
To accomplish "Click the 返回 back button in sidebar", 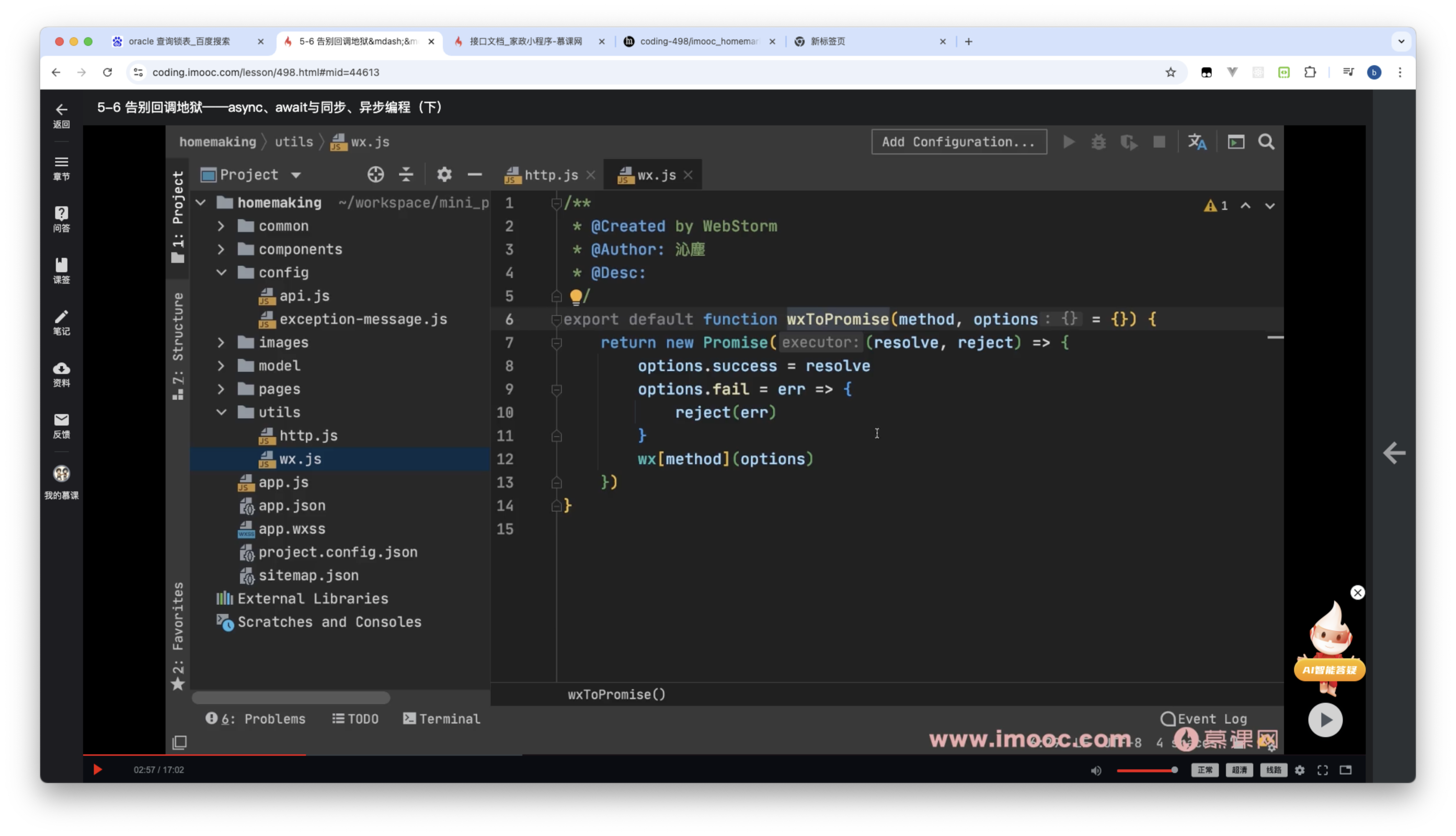I will [61, 115].
